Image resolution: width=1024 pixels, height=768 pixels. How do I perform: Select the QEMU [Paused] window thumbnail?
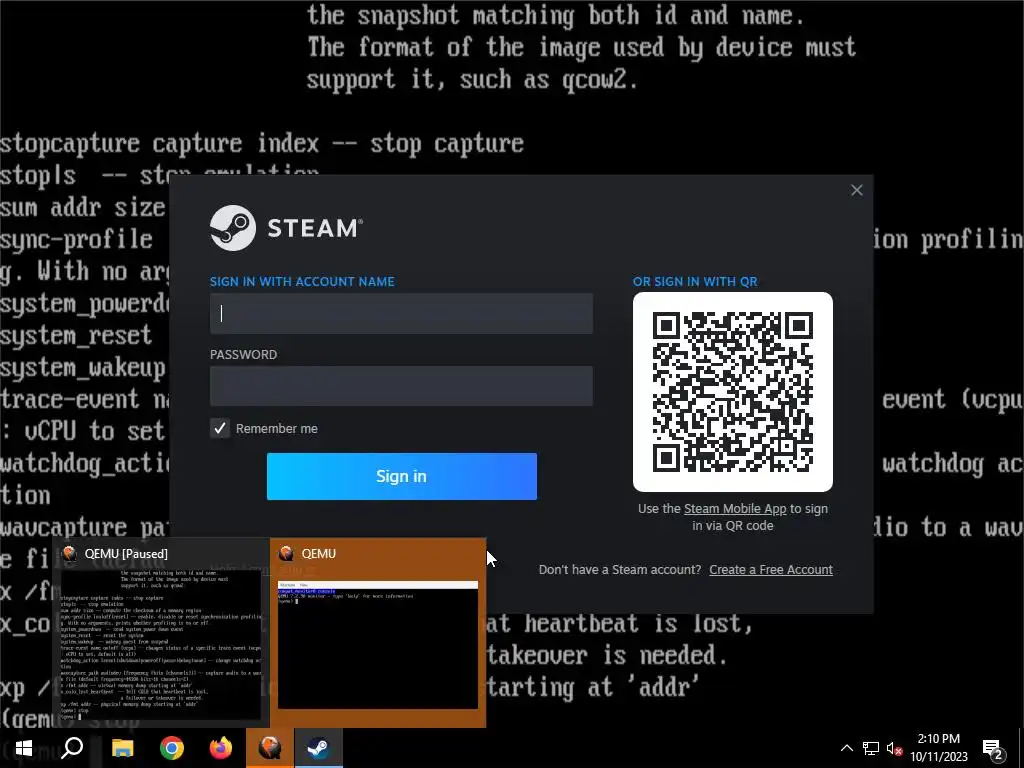(161, 632)
